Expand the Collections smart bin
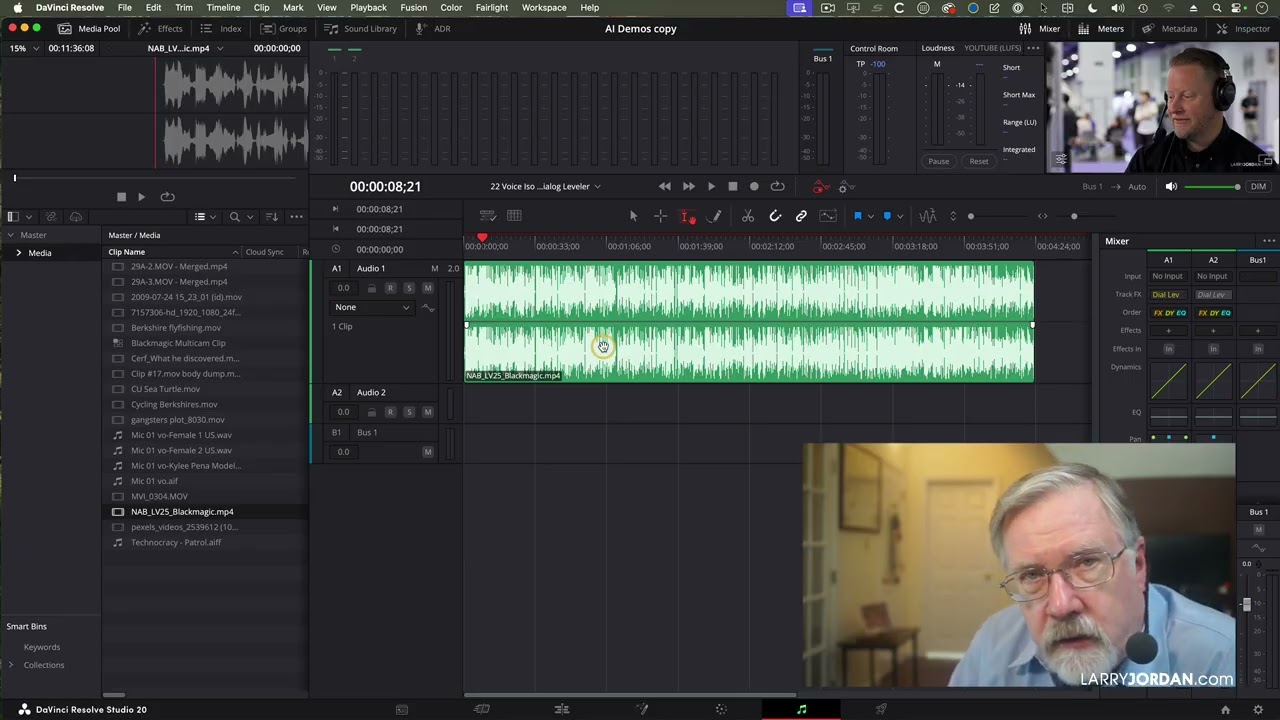 tap(11, 665)
